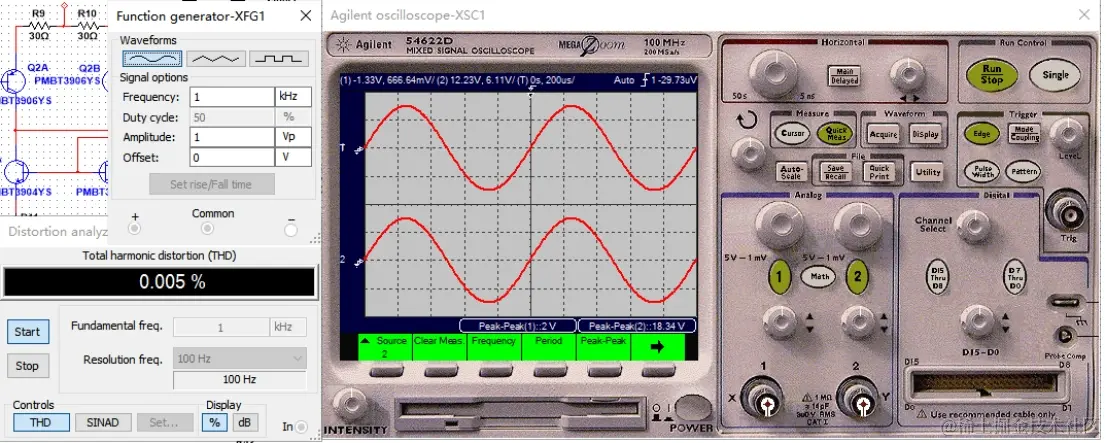Push the Acquire waveform button
This screenshot has width=1107, height=443.
pyautogui.click(x=883, y=134)
